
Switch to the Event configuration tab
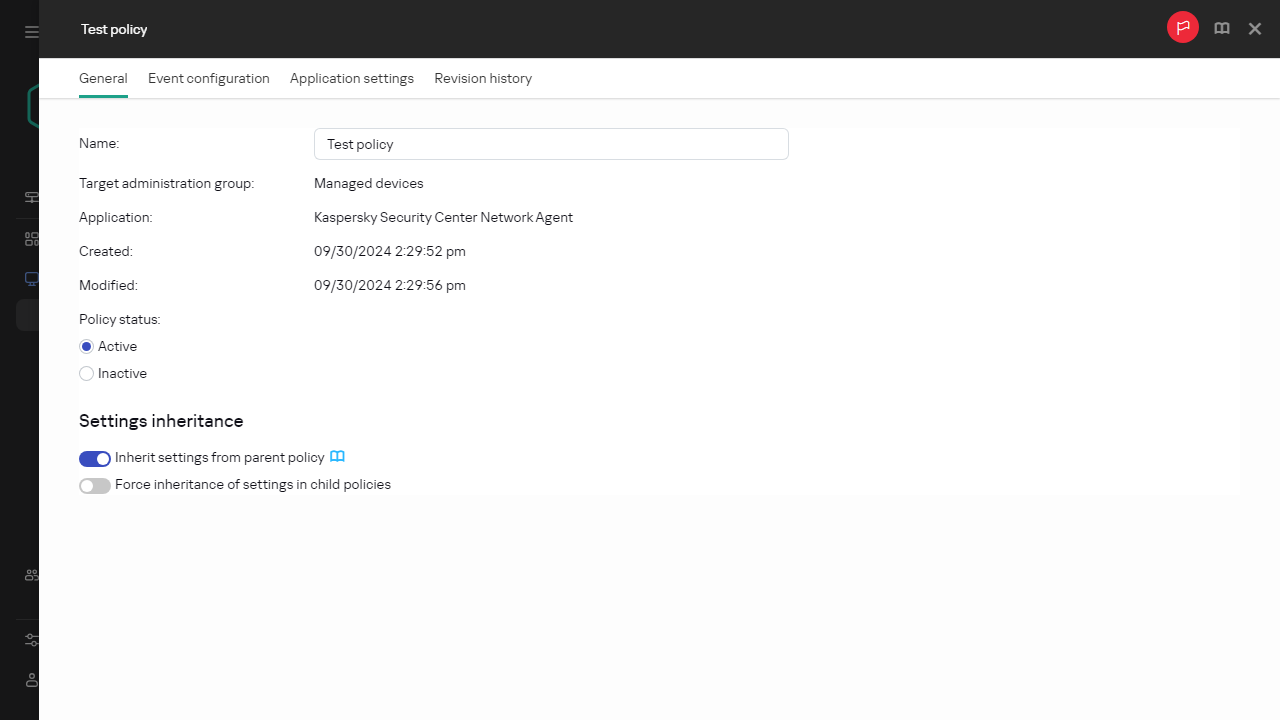point(208,78)
